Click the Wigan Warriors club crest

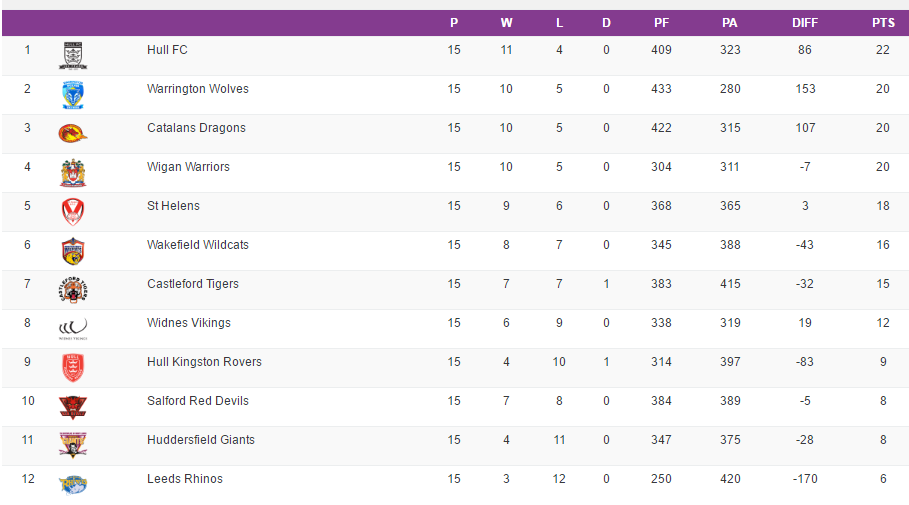point(73,172)
